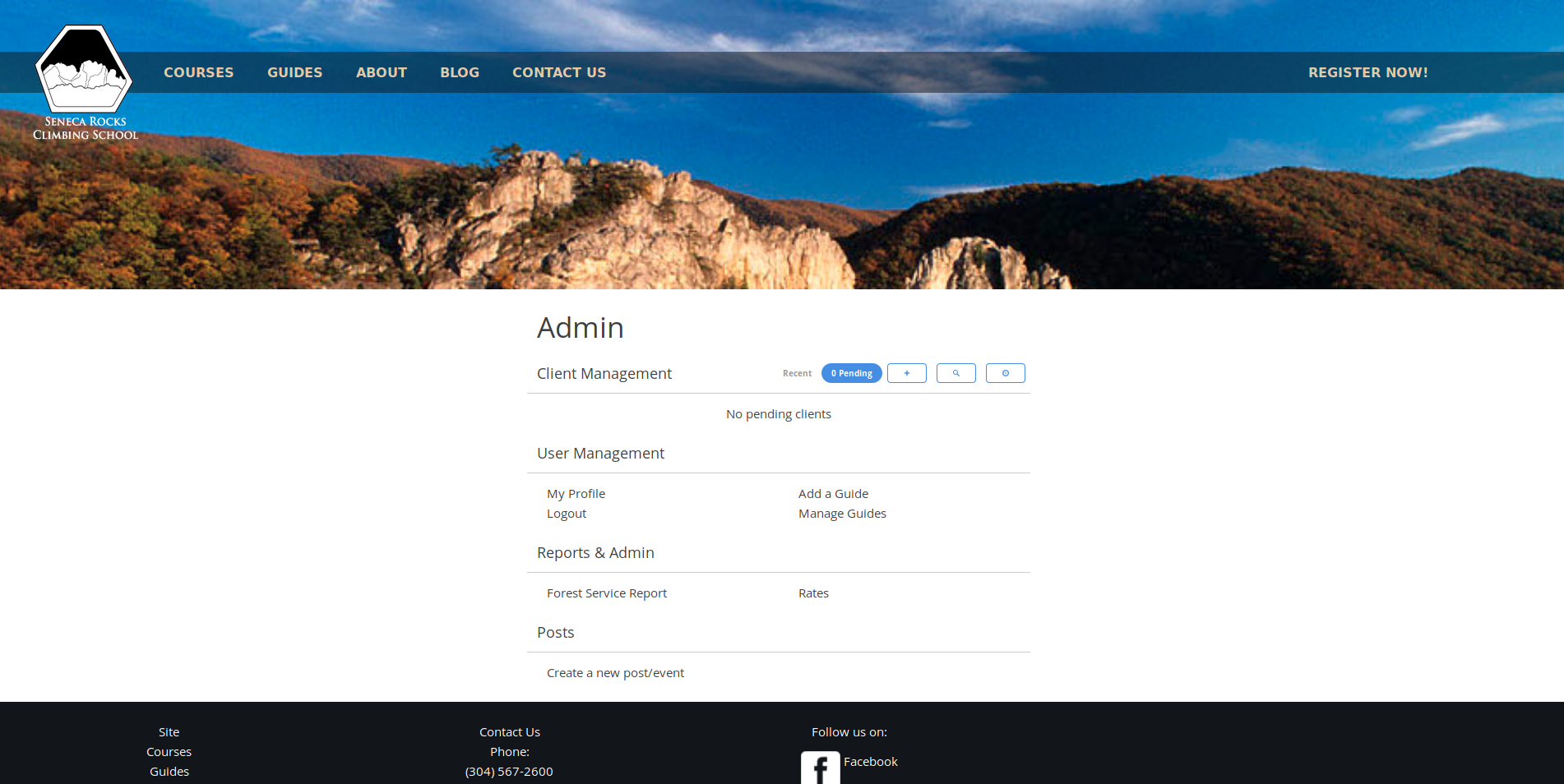The width and height of the screenshot is (1564, 784).
Task: Click the Client Management heading
Action: tap(604, 374)
